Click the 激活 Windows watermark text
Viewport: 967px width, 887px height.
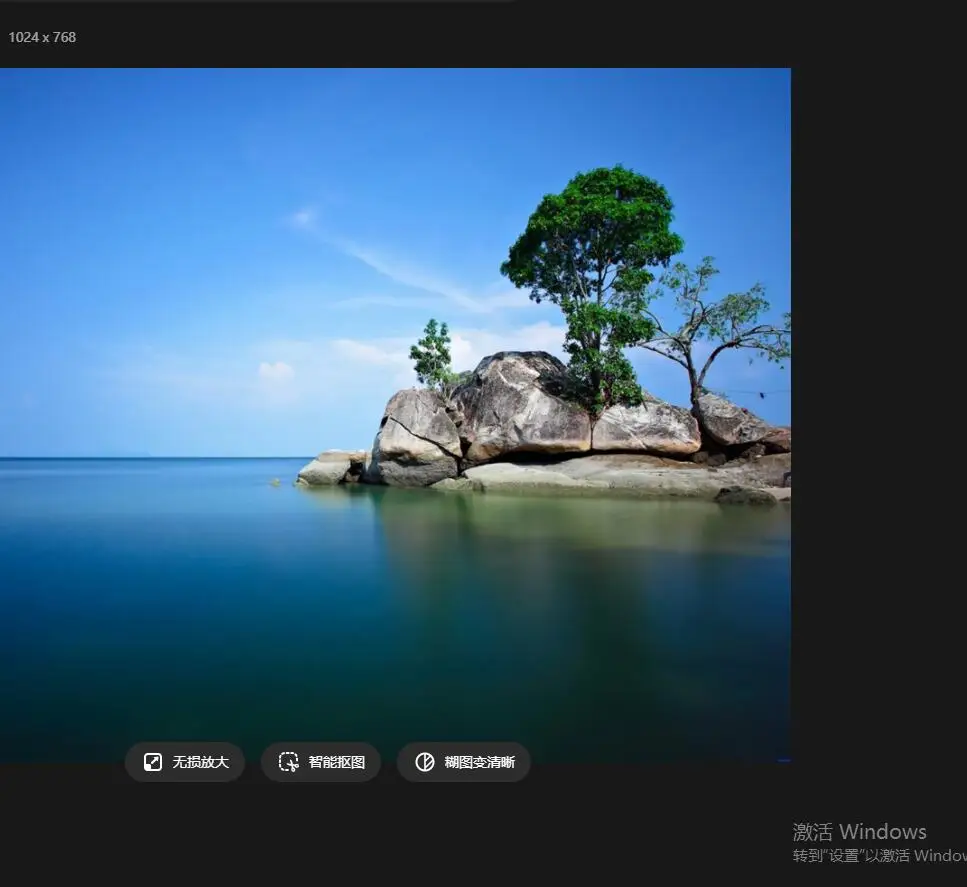point(859,831)
